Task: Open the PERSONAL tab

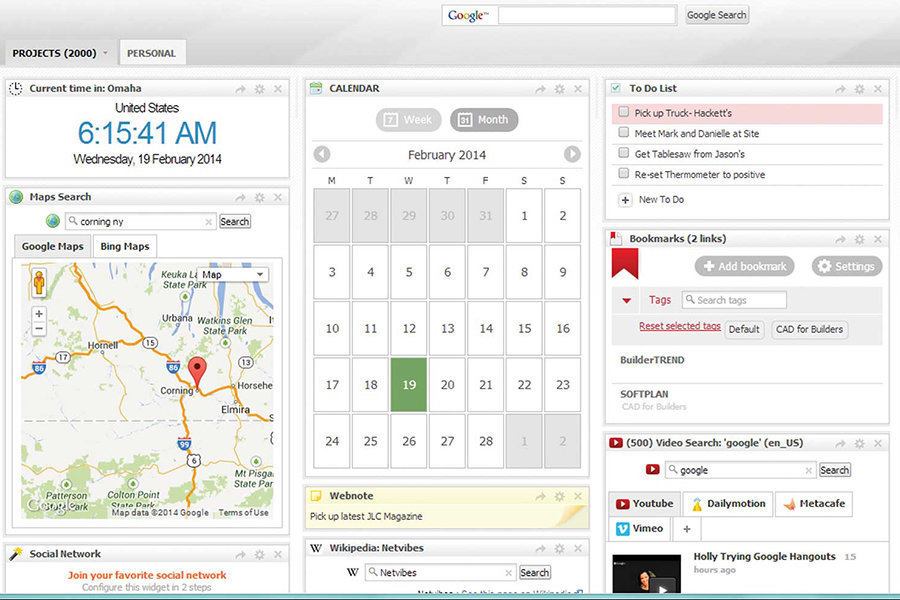Action: point(152,52)
